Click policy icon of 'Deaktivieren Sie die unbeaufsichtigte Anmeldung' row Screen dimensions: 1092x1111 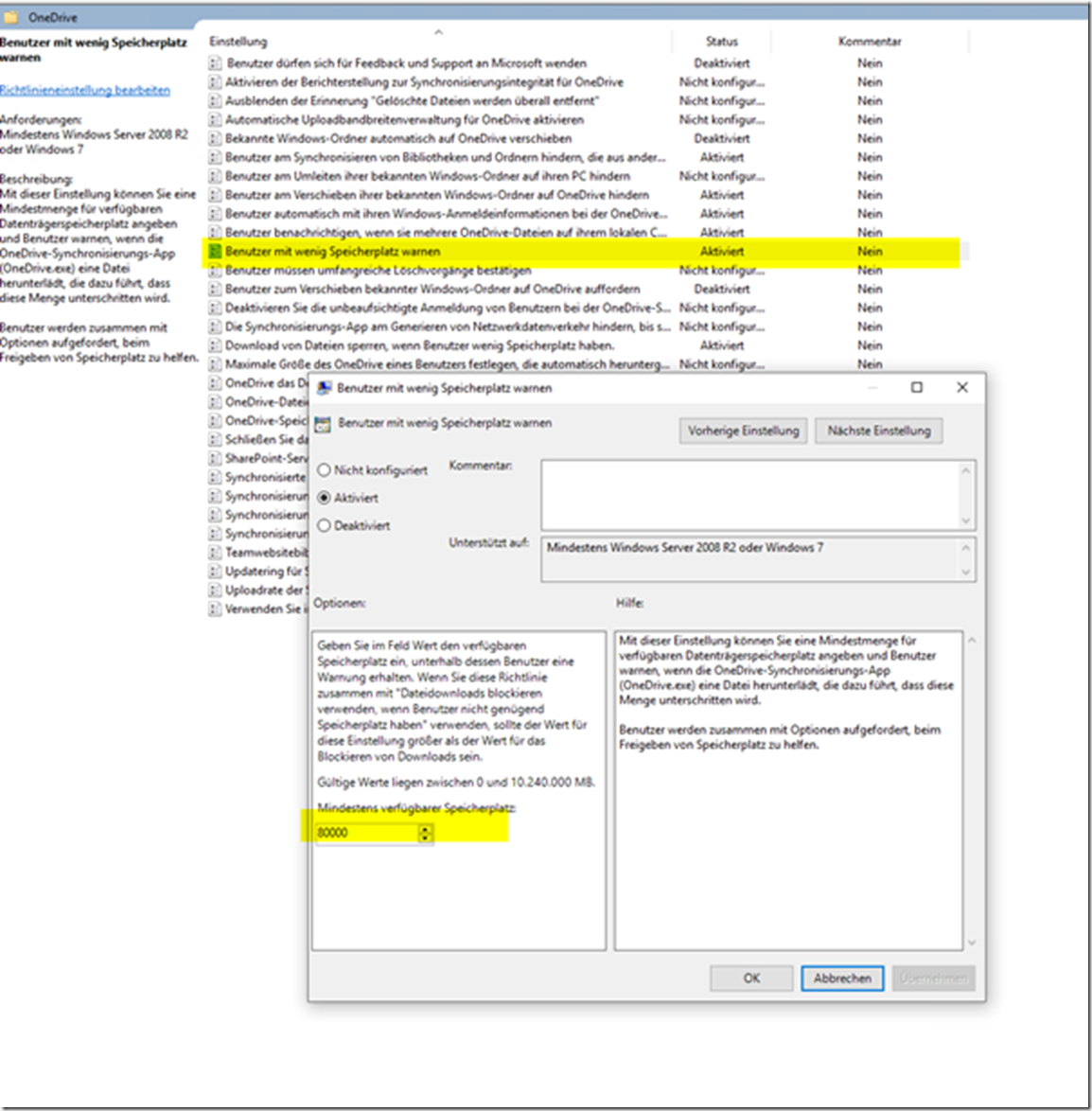pyautogui.click(x=215, y=308)
